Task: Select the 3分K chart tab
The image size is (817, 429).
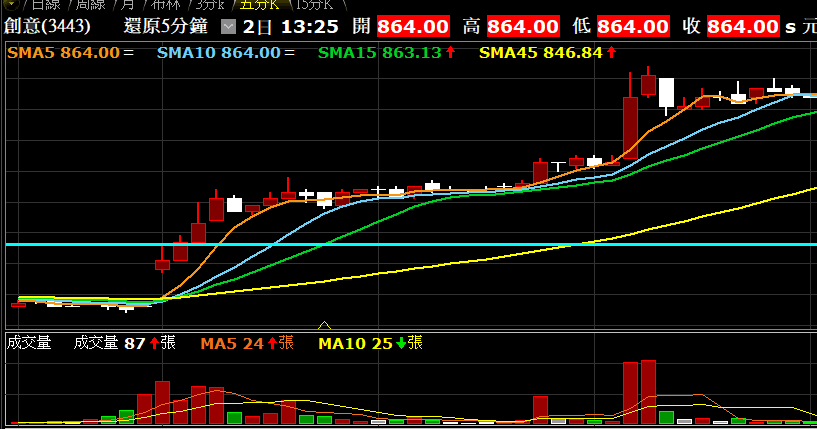Action: tap(202, 5)
